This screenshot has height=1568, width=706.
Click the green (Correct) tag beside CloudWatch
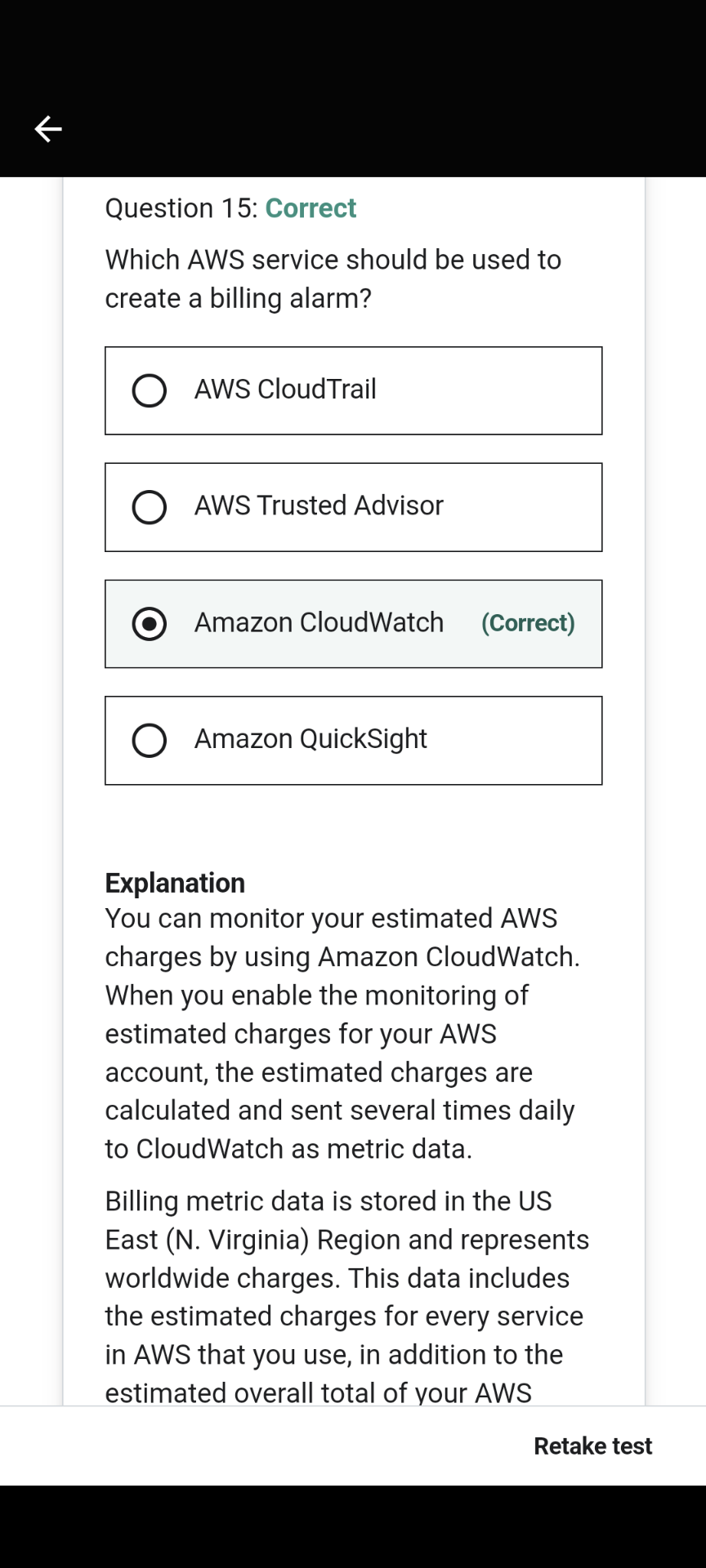click(x=528, y=623)
